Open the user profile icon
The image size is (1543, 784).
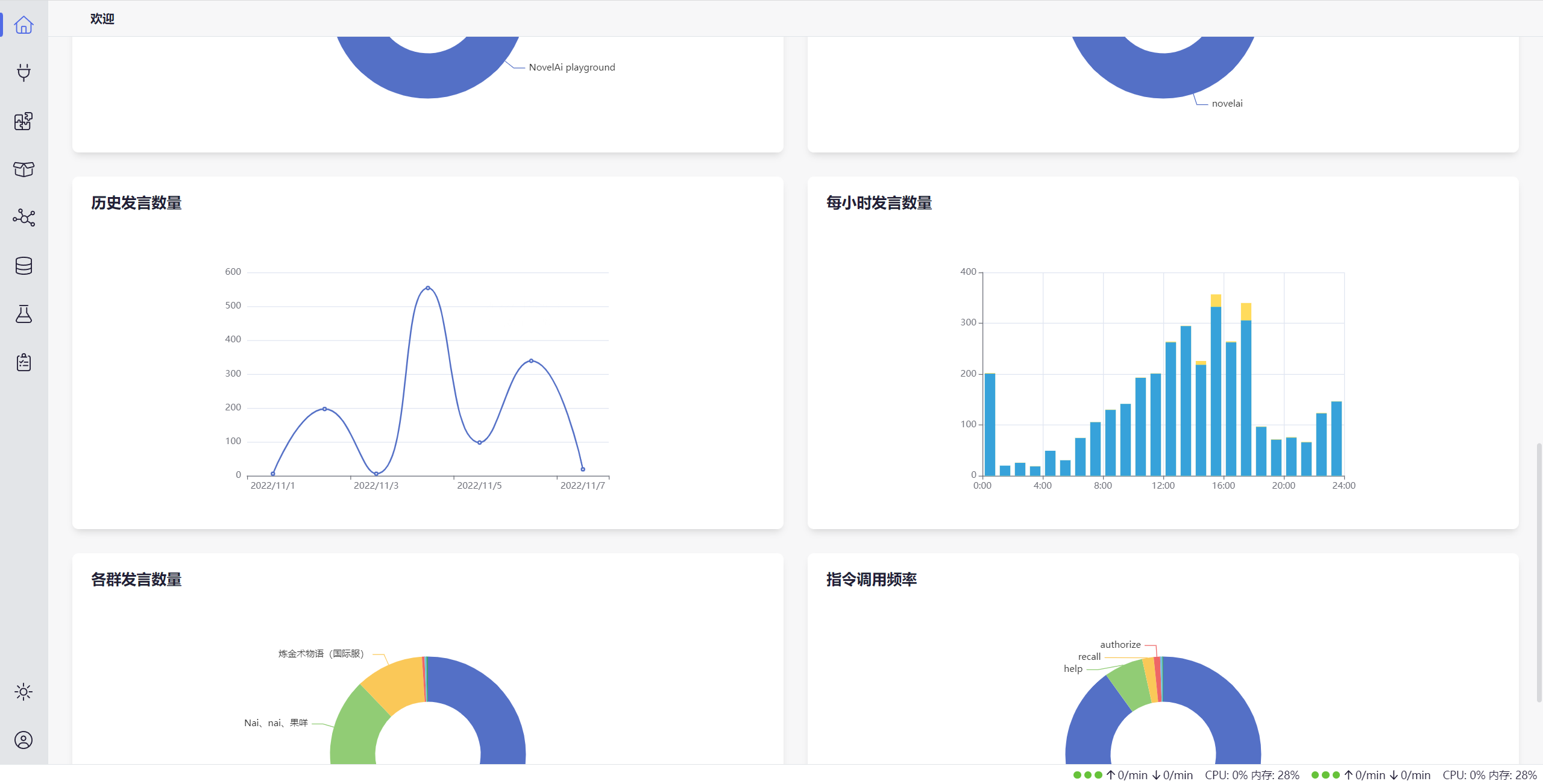click(24, 740)
